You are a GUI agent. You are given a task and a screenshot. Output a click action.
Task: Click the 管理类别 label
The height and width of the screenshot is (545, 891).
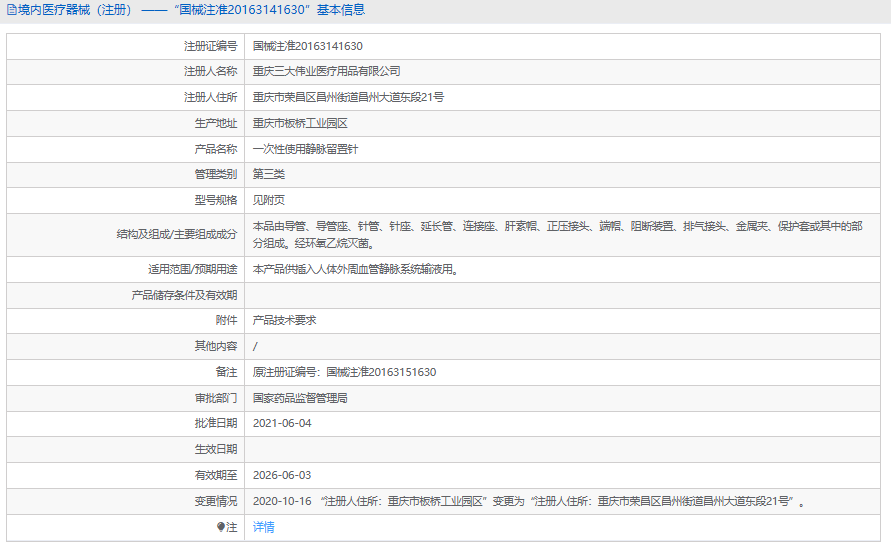pos(216,174)
